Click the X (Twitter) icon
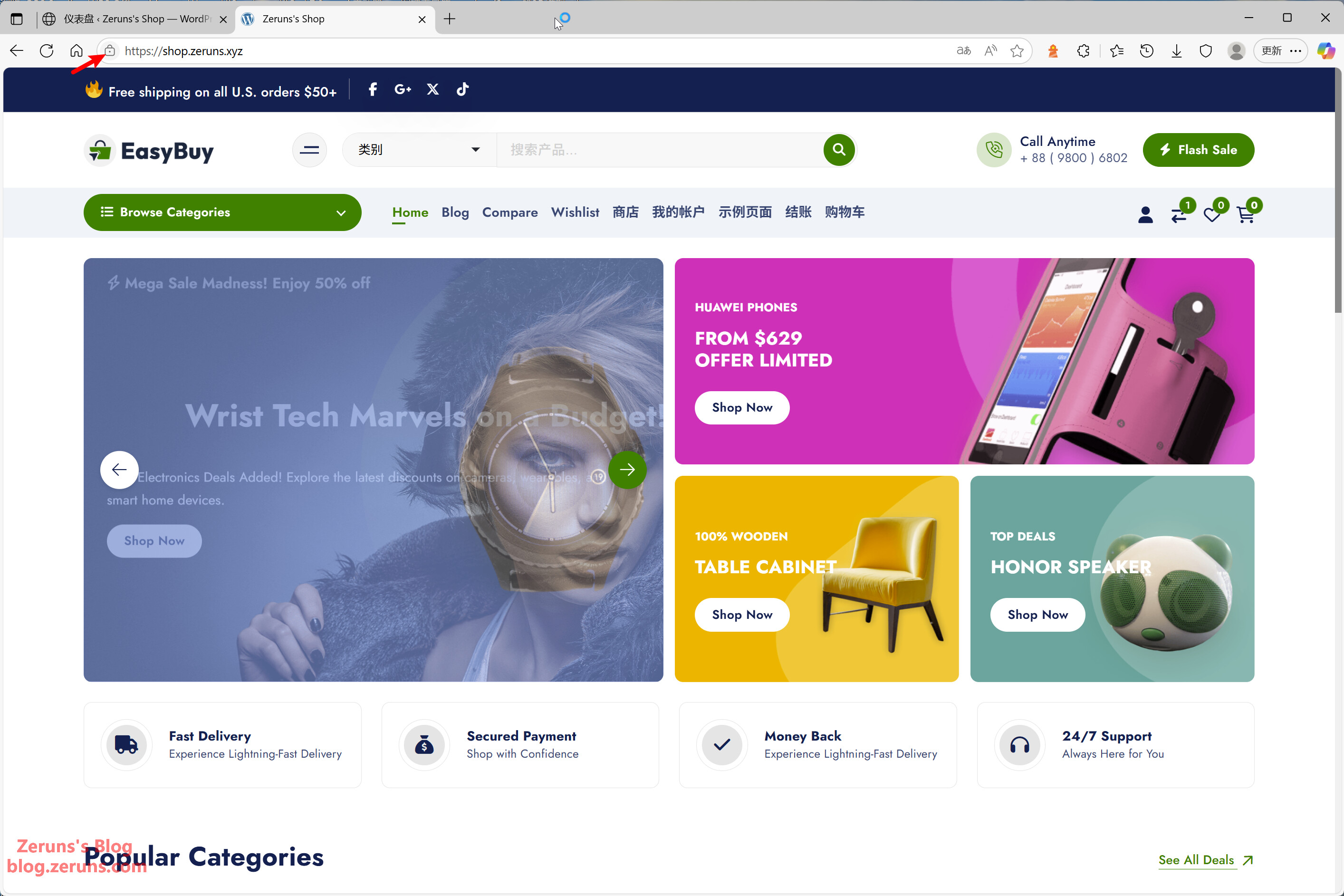The image size is (1344, 896). click(433, 89)
